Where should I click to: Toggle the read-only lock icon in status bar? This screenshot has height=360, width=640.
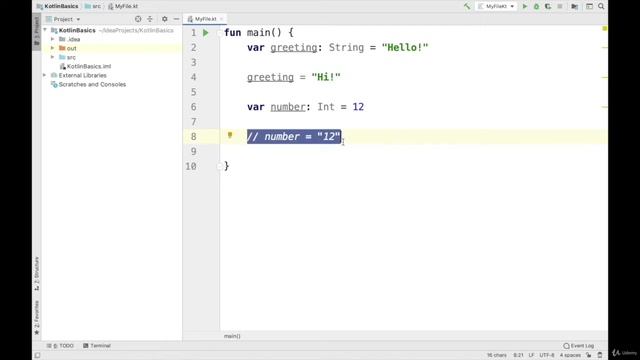pyautogui.click(x=589, y=355)
